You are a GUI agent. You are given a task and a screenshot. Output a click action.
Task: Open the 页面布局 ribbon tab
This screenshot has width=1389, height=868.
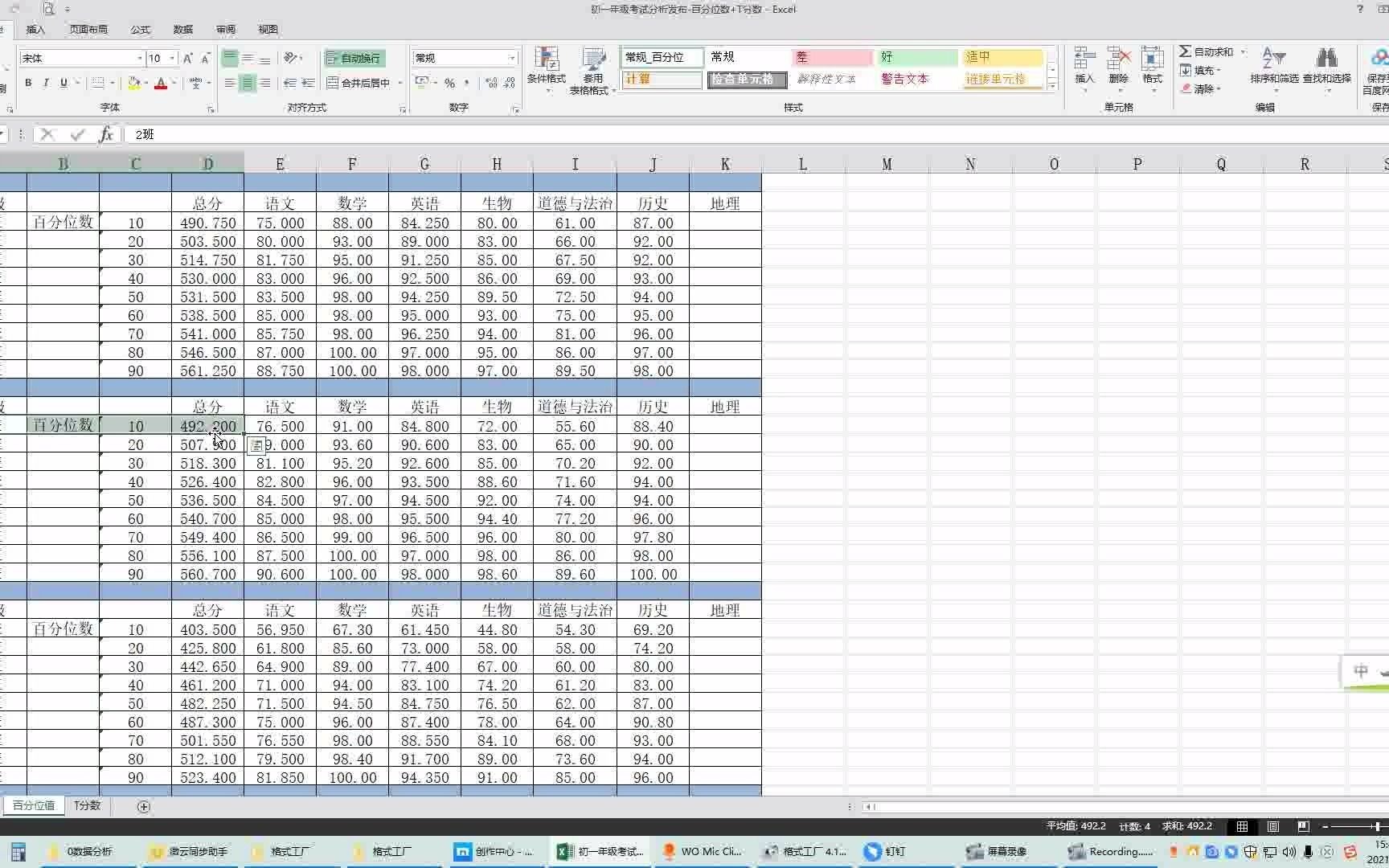pos(88,29)
